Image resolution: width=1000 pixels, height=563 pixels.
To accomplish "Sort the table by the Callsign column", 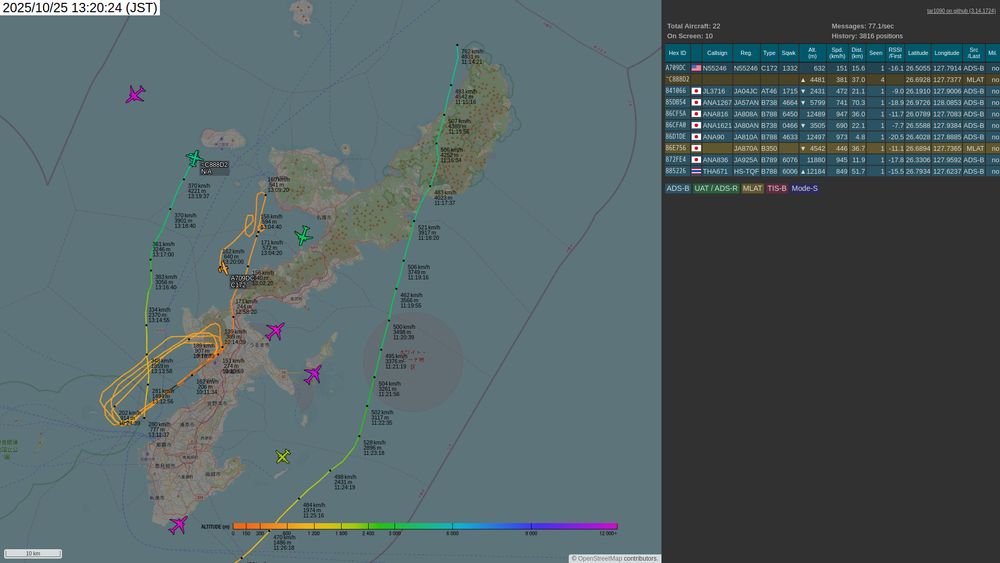I will pyautogui.click(x=717, y=53).
